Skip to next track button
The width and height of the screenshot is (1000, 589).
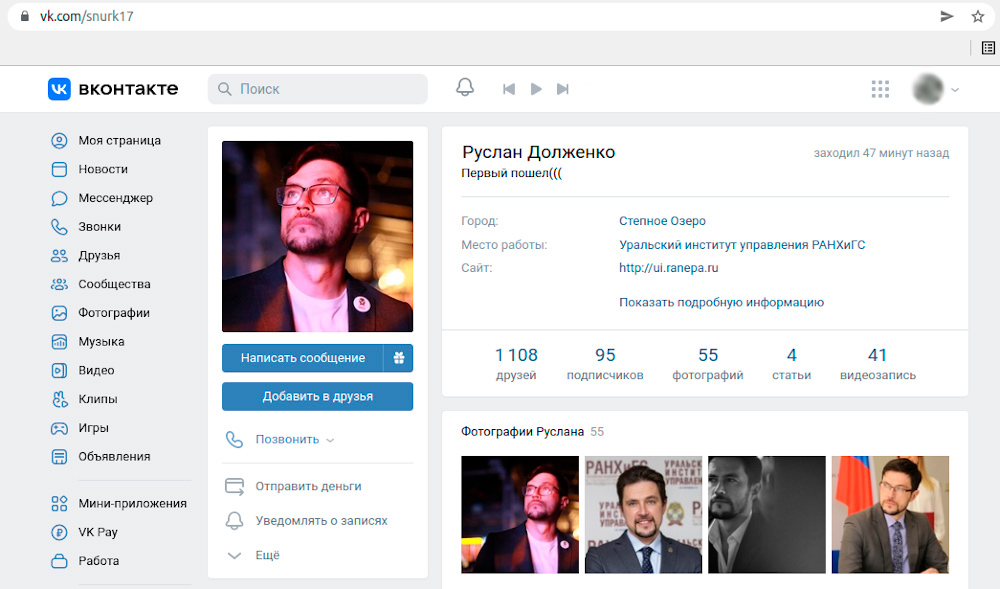coord(563,89)
